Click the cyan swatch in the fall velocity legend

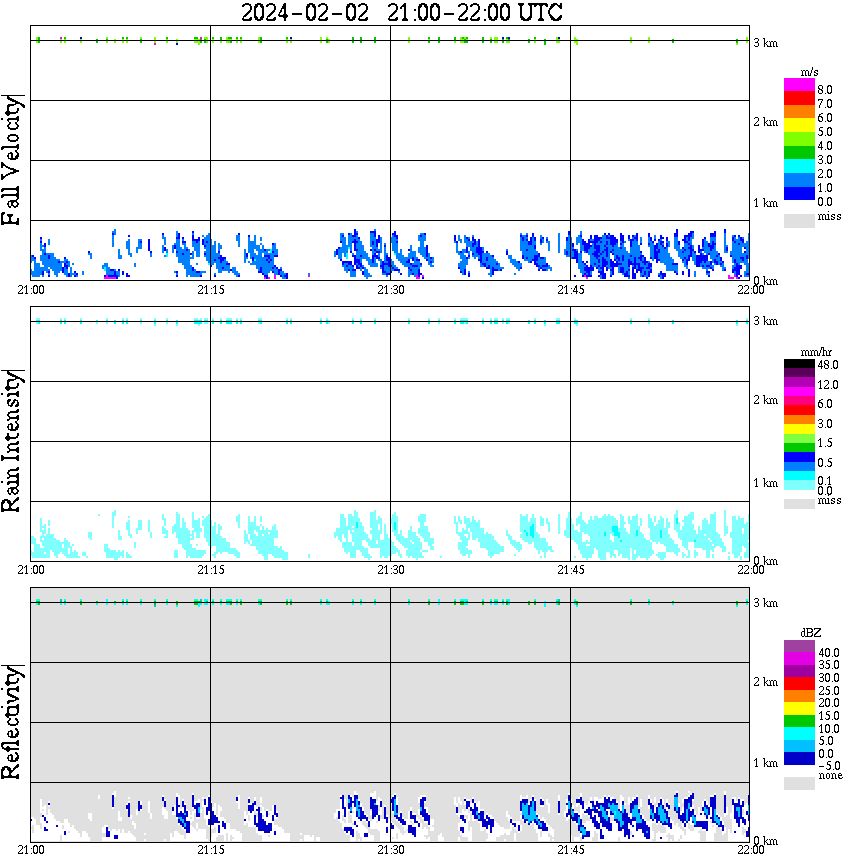[799, 166]
